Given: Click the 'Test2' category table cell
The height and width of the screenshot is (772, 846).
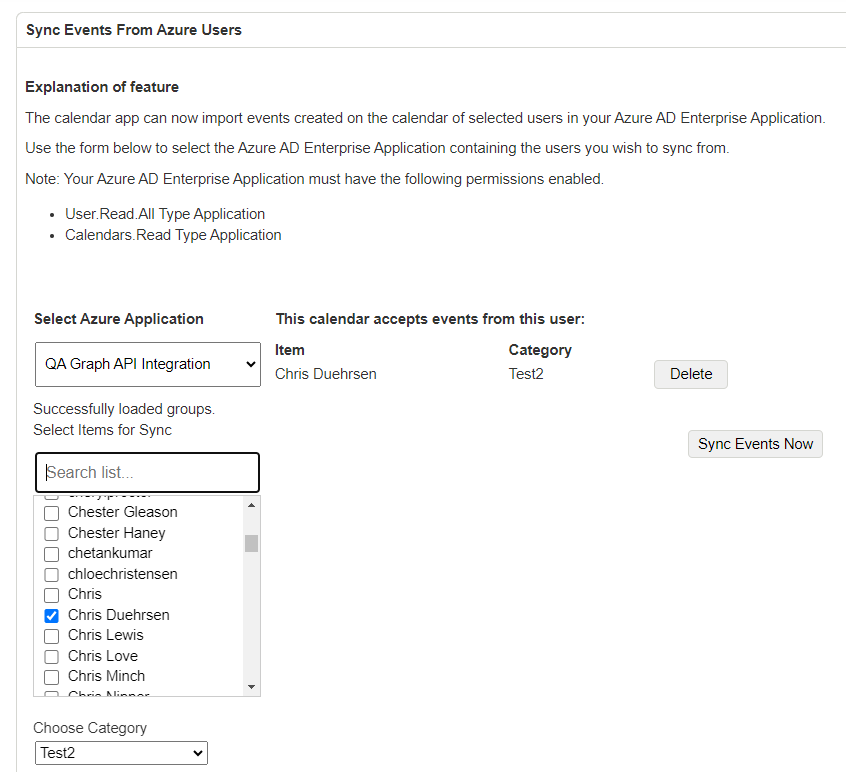Looking at the screenshot, I should point(526,374).
